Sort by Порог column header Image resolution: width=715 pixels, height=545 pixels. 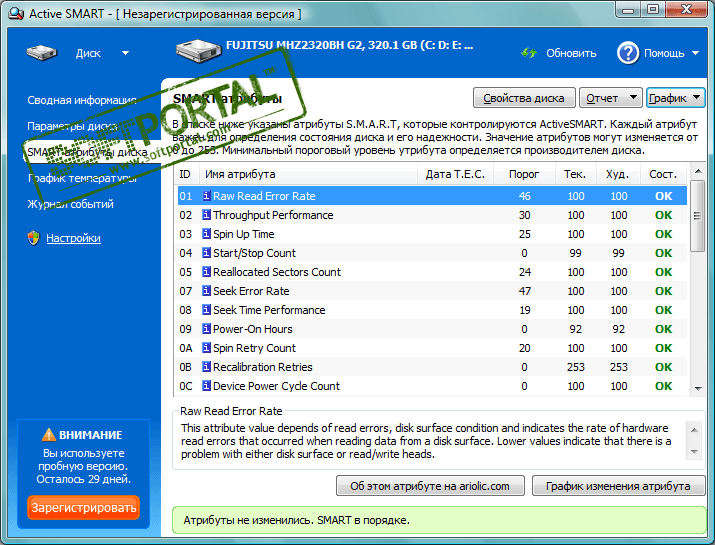click(524, 174)
